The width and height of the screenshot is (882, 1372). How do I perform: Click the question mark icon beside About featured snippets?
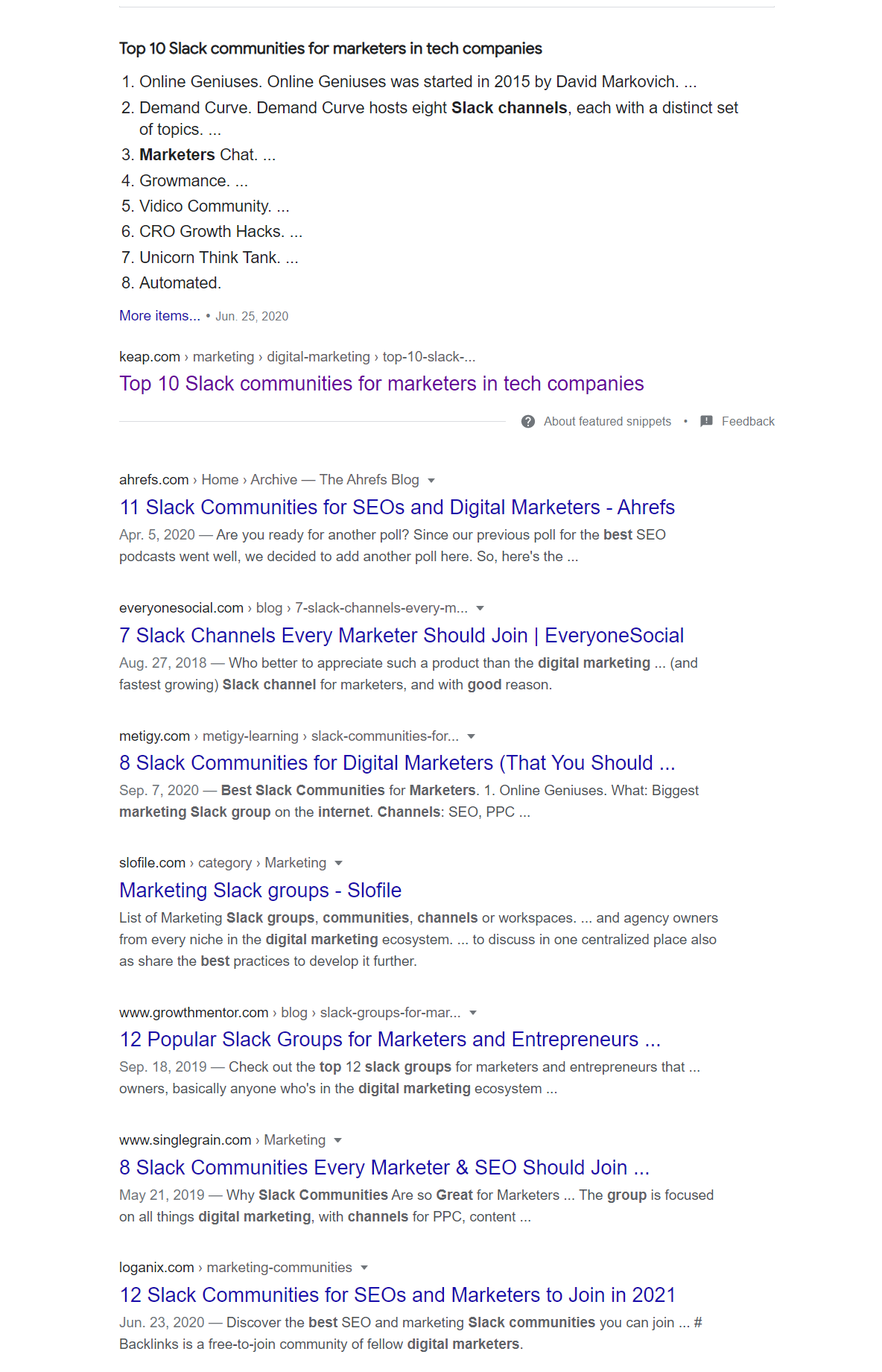pyautogui.click(x=528, y=422)
